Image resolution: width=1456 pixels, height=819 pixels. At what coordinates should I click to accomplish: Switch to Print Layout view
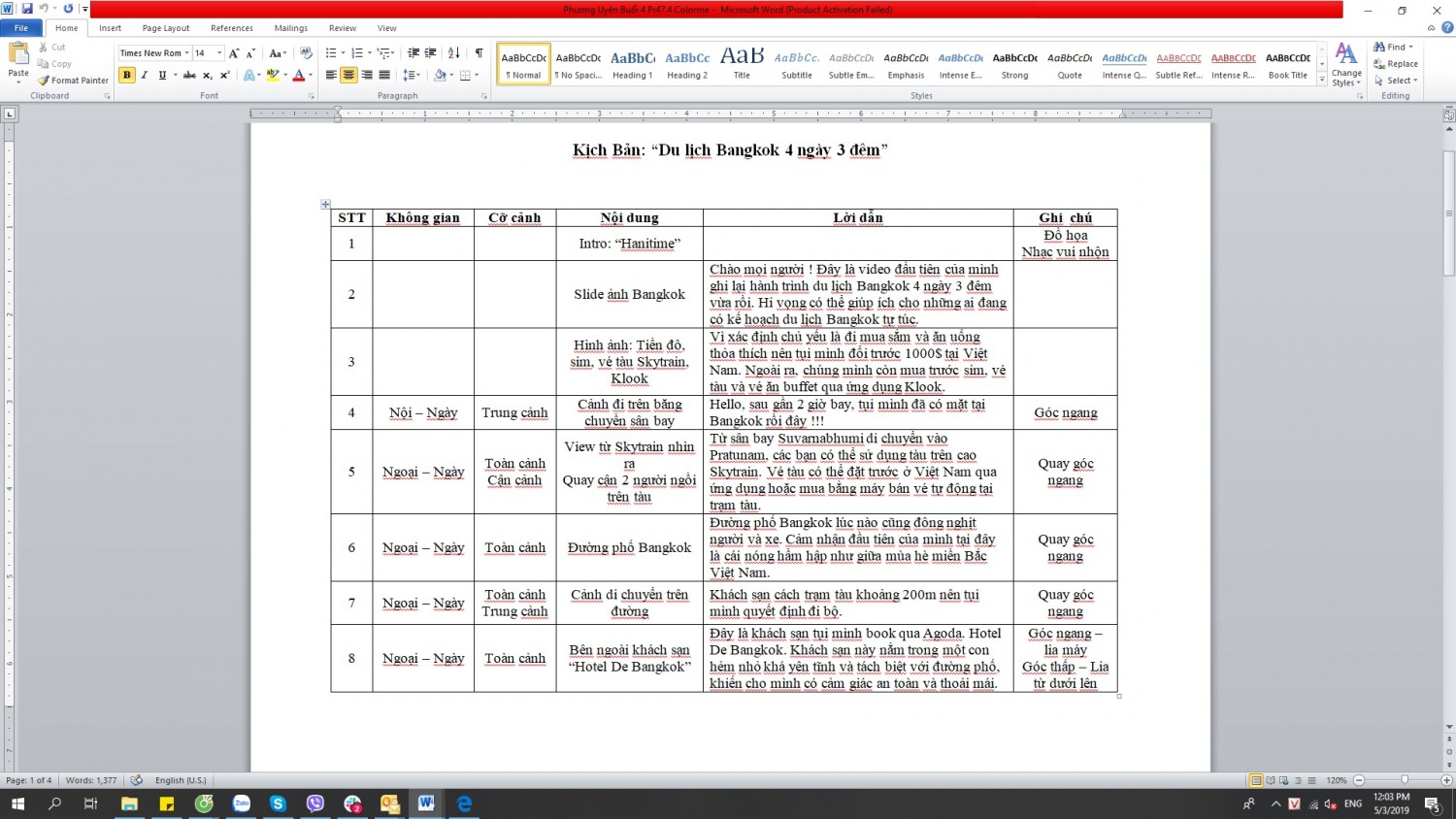(1256, 780)
